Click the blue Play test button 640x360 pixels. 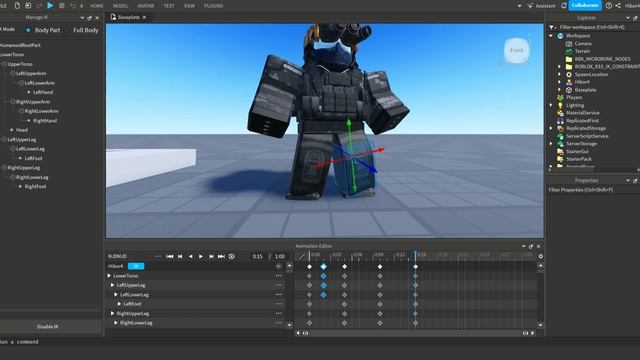(50, 6)
